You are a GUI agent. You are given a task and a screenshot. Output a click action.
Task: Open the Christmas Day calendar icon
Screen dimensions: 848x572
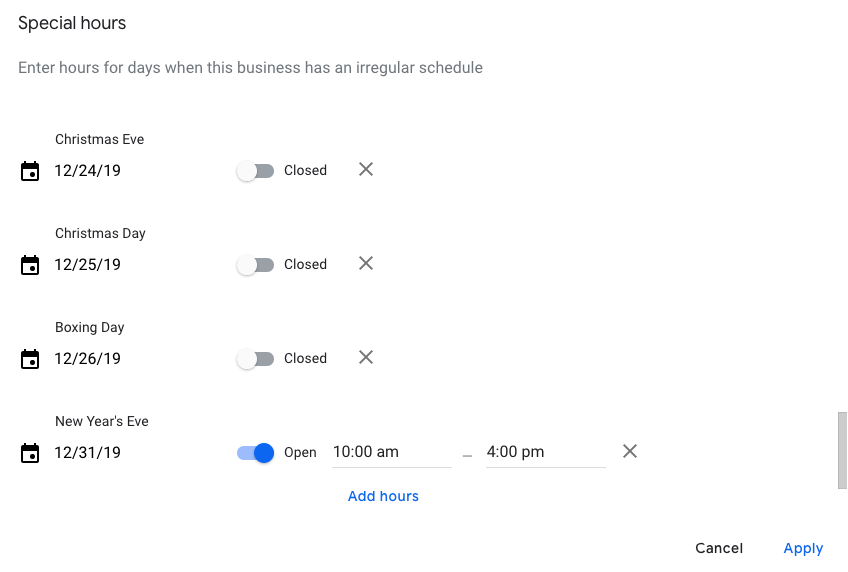tap(30, 265)
